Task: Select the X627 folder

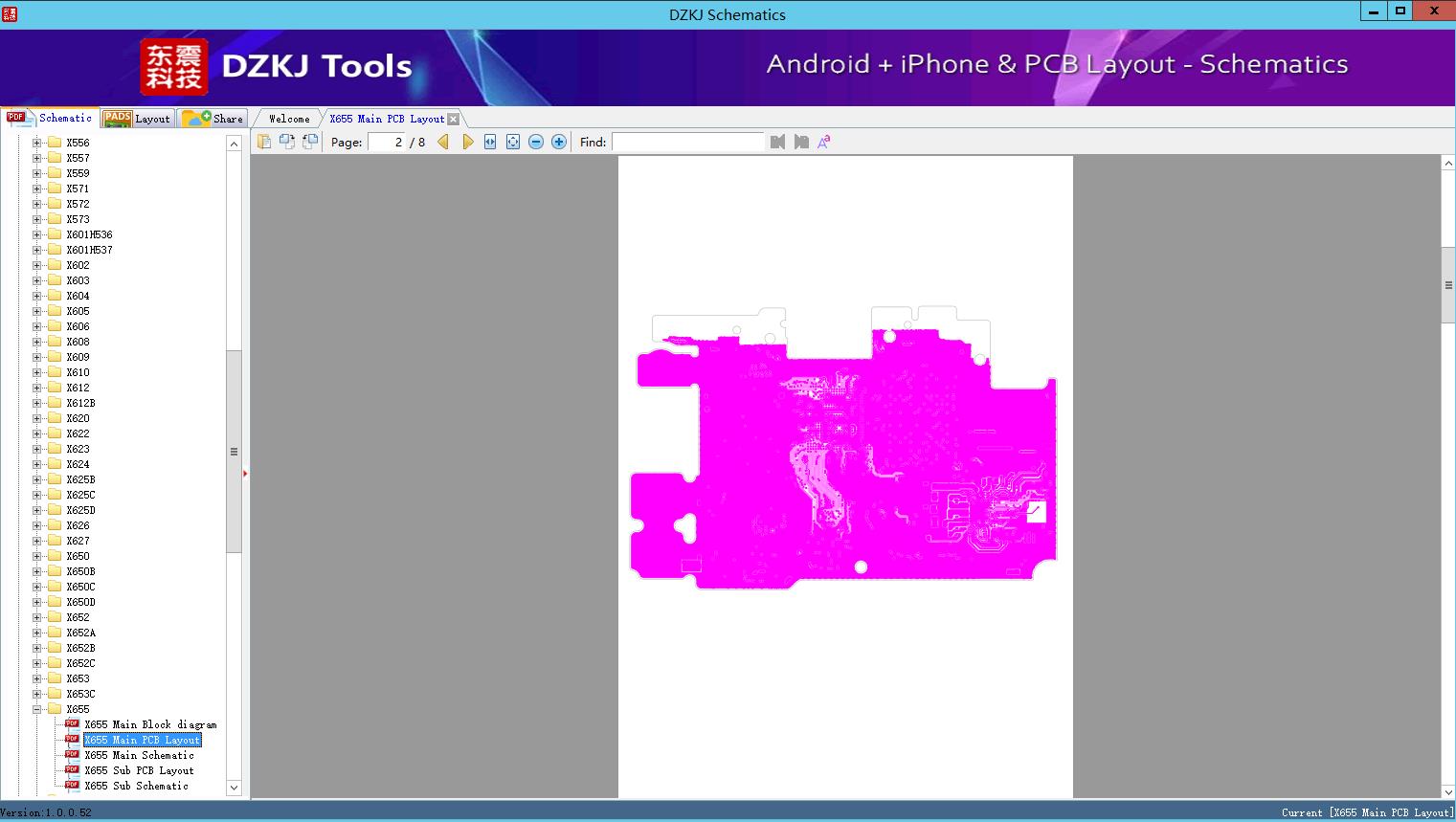Action: click(x=78, y=541)
